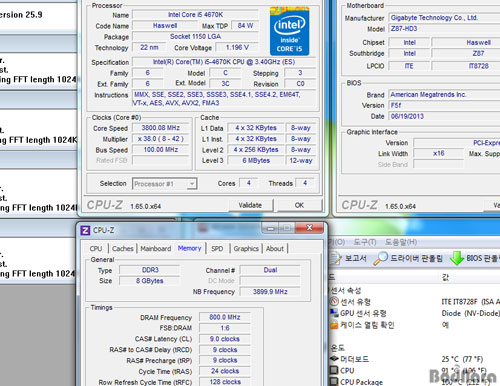Viewport: 500px width, 386px height.
Task: Click the 6 MBytes Level 3 cache value
Action: 256,161
